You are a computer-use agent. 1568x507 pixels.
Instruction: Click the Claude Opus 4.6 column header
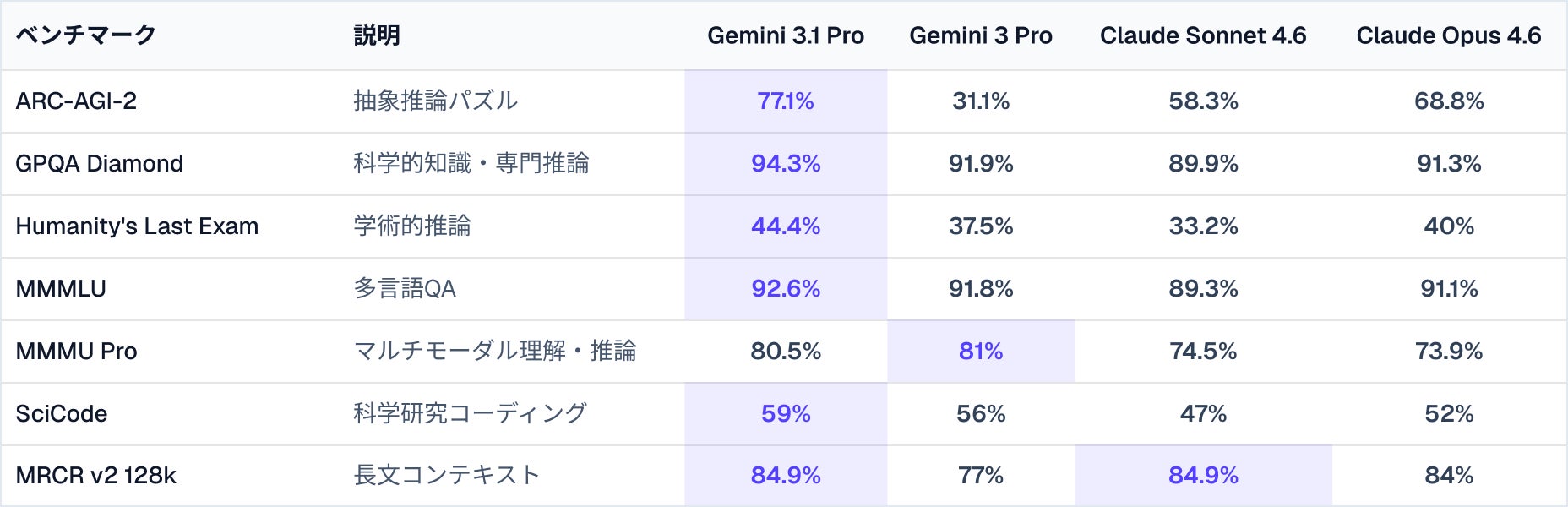tap(1448, 35)
